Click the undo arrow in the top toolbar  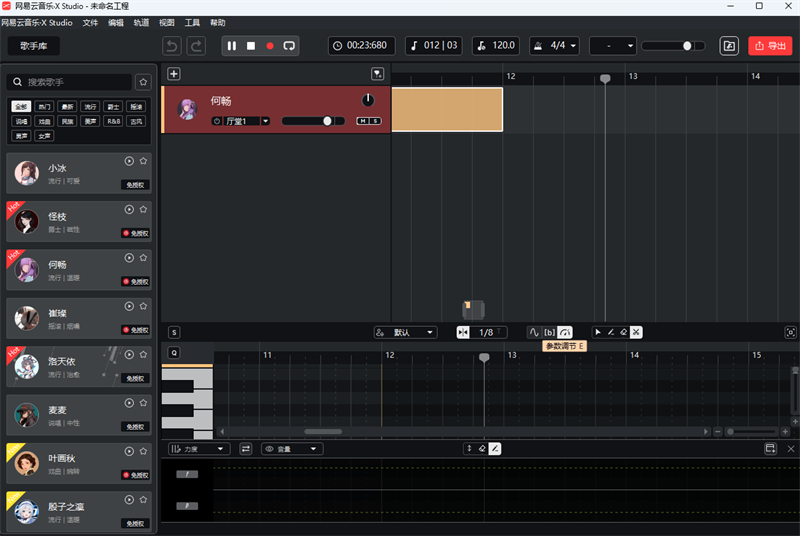[x=173, y=46]
